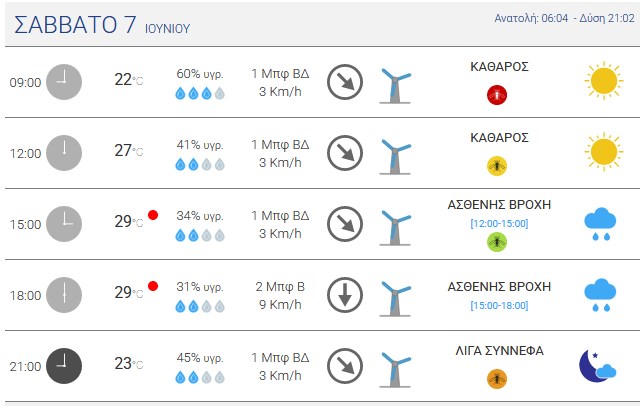Click the ΣΑΒΒΑΤΟ 7 ΙΟΥΝΙΟΥ day header
This screenshot has height=406, width=640.
102,25
